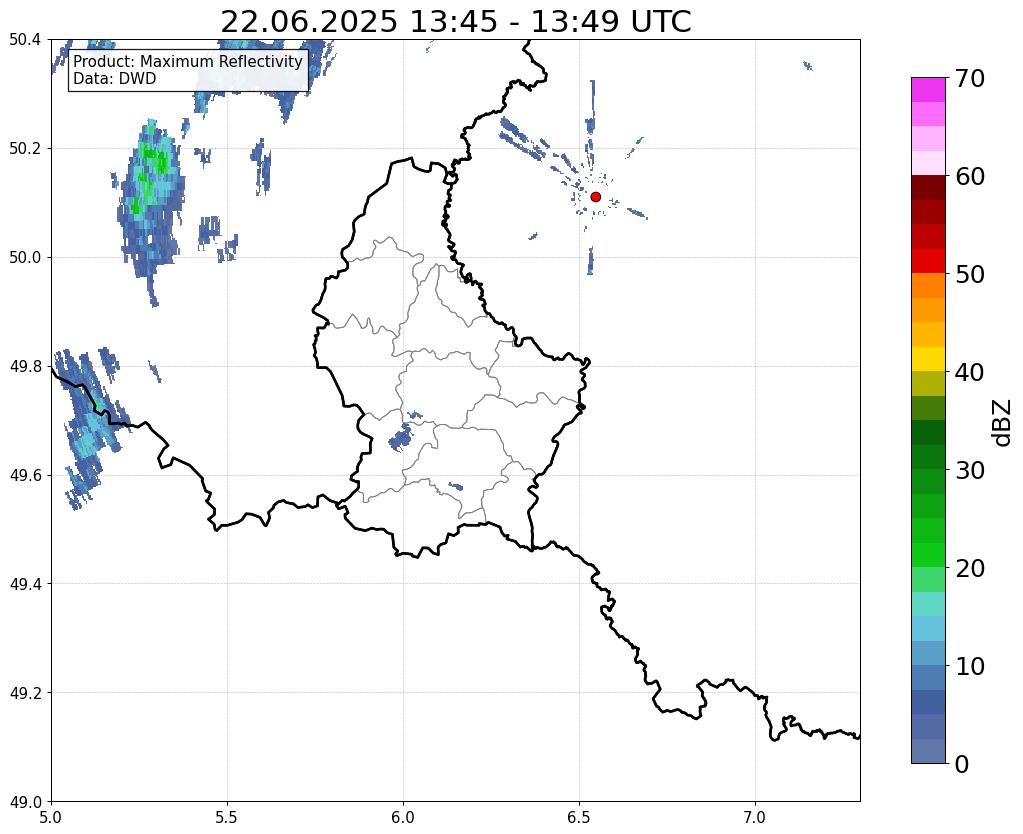Click the 60 tick on the colorbar
The image size is (1023, 834).
970,176
